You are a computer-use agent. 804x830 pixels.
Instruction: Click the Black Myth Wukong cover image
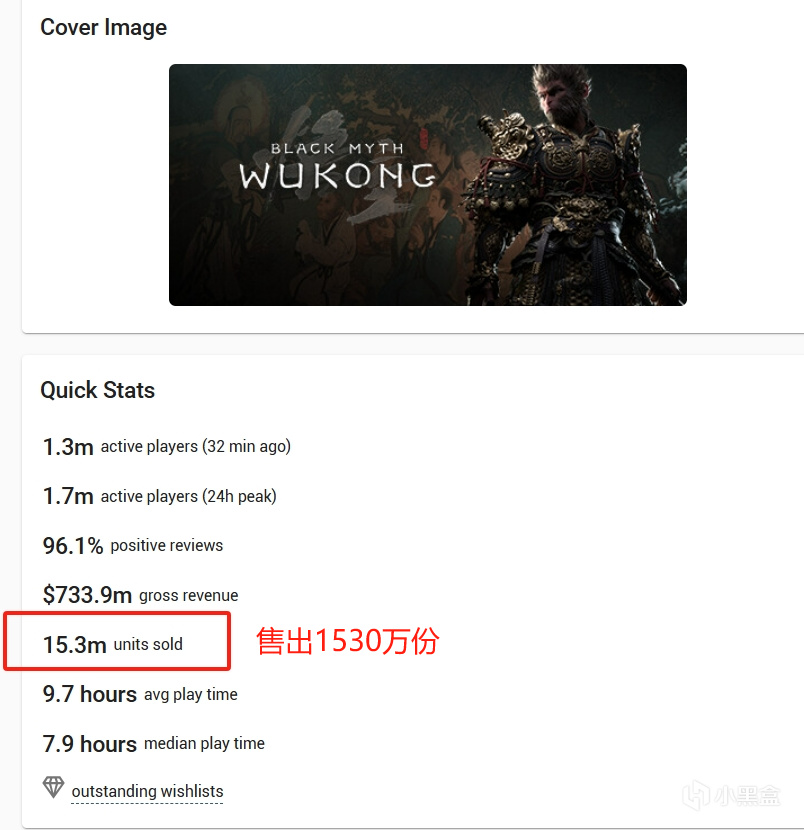tap(428, 185)
